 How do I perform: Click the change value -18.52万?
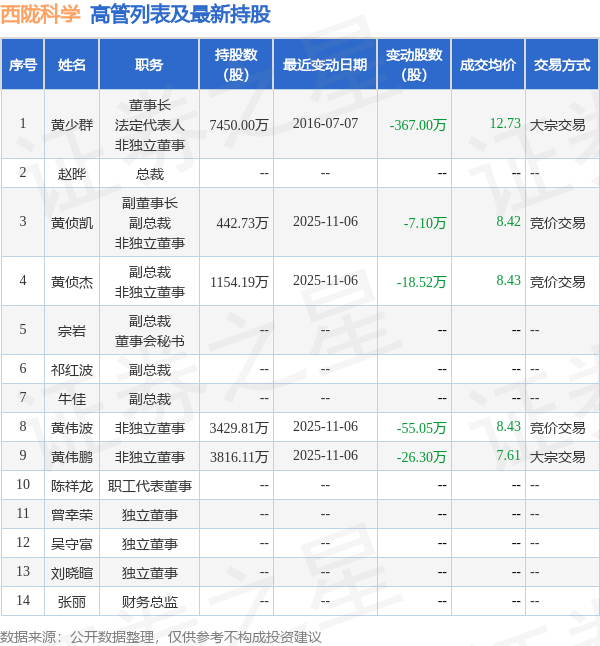[x=421, y=282]
